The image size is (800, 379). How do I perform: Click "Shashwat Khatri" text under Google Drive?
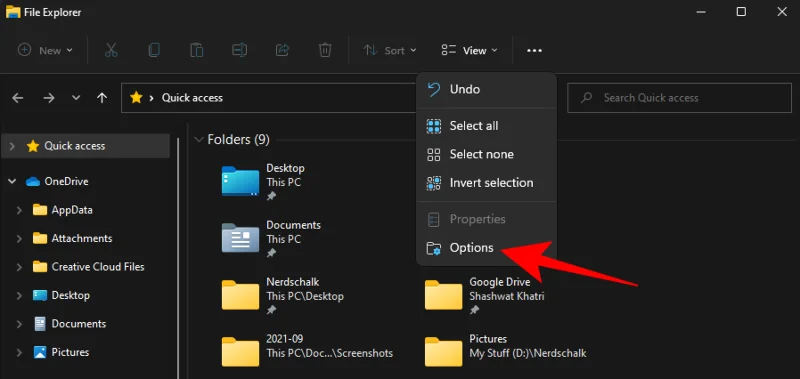pos(507,296)
